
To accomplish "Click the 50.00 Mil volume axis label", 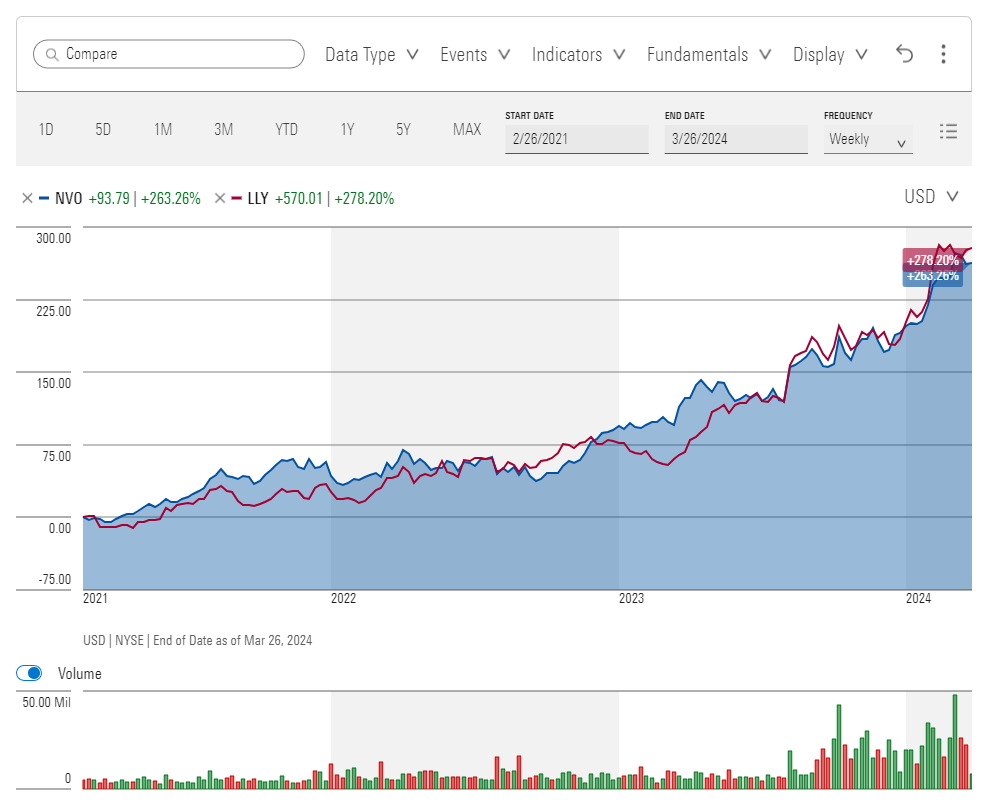I will [47, 702].
